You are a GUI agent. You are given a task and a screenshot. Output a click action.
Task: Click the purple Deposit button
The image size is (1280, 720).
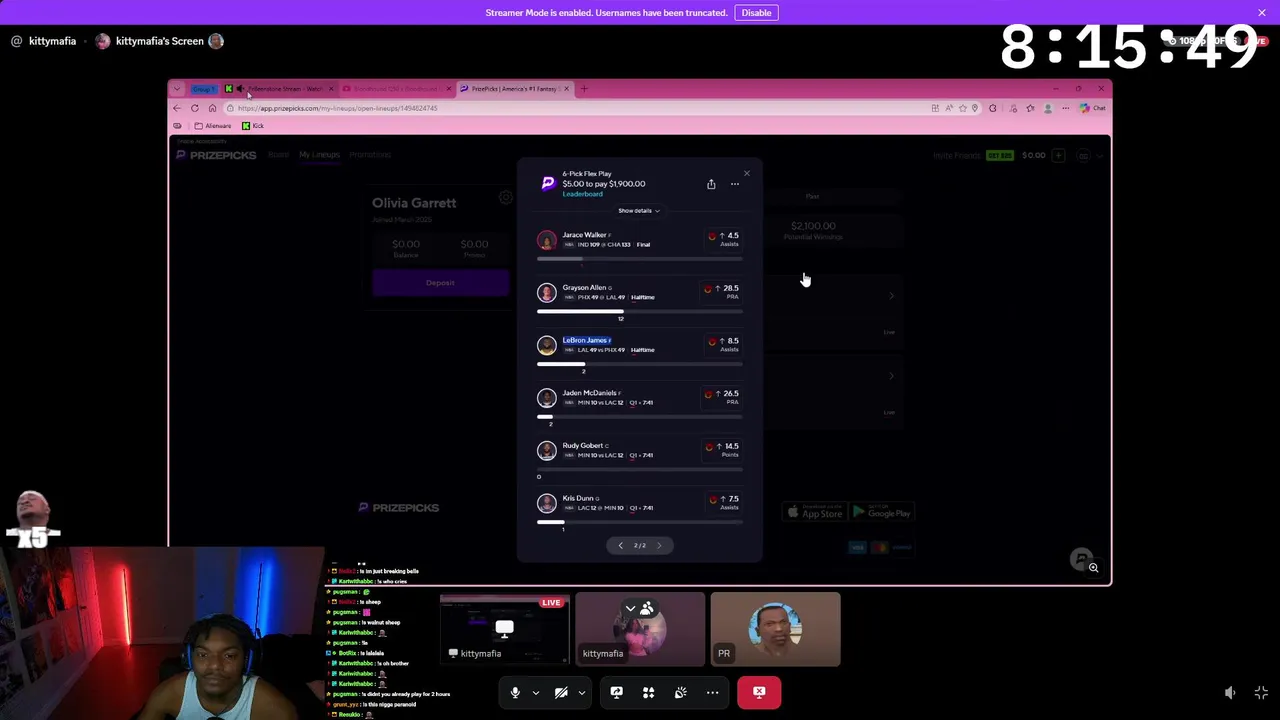[440, 283]
